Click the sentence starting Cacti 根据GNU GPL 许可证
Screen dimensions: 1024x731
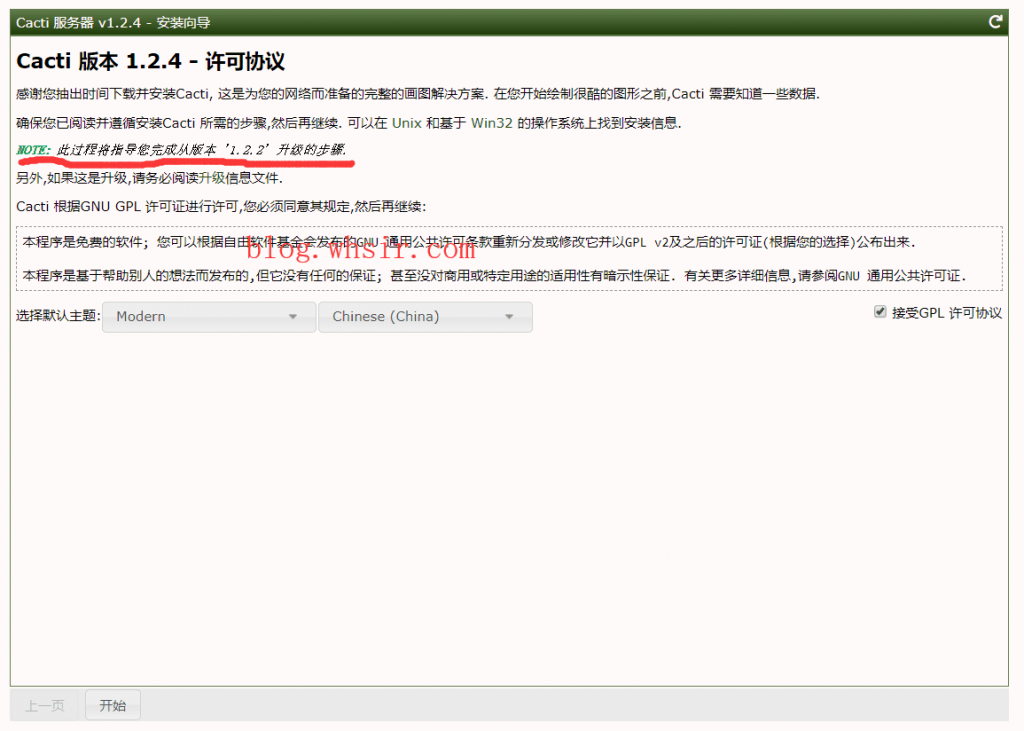coord(221,206)
